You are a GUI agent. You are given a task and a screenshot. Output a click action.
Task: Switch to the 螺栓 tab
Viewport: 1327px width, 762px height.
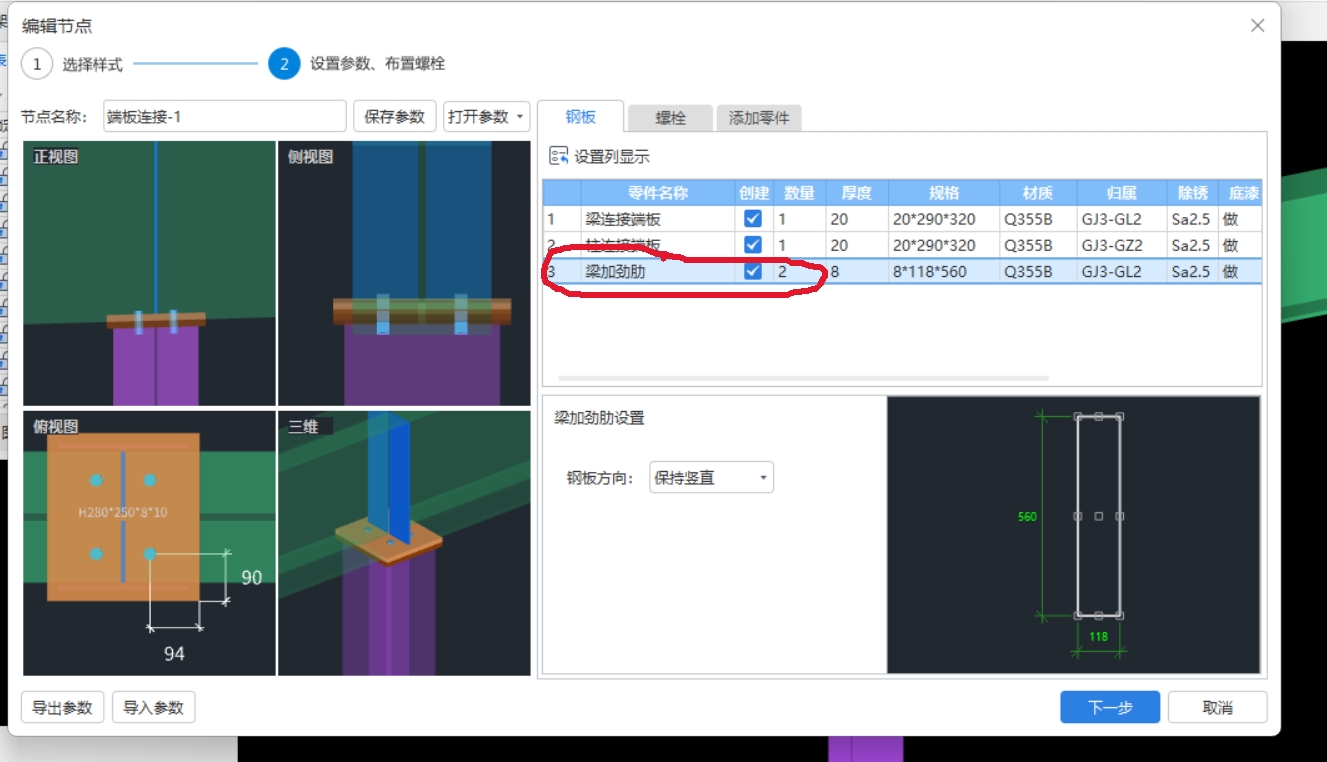[673, 117]
